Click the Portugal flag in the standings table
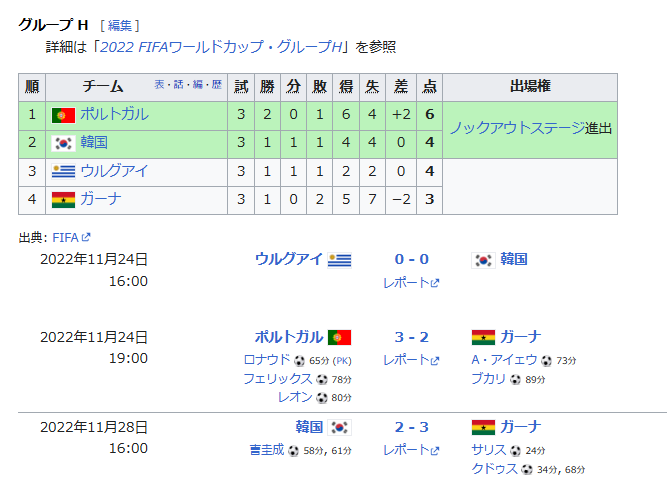Viewport: 667px width, 484px height. point(63,115)
